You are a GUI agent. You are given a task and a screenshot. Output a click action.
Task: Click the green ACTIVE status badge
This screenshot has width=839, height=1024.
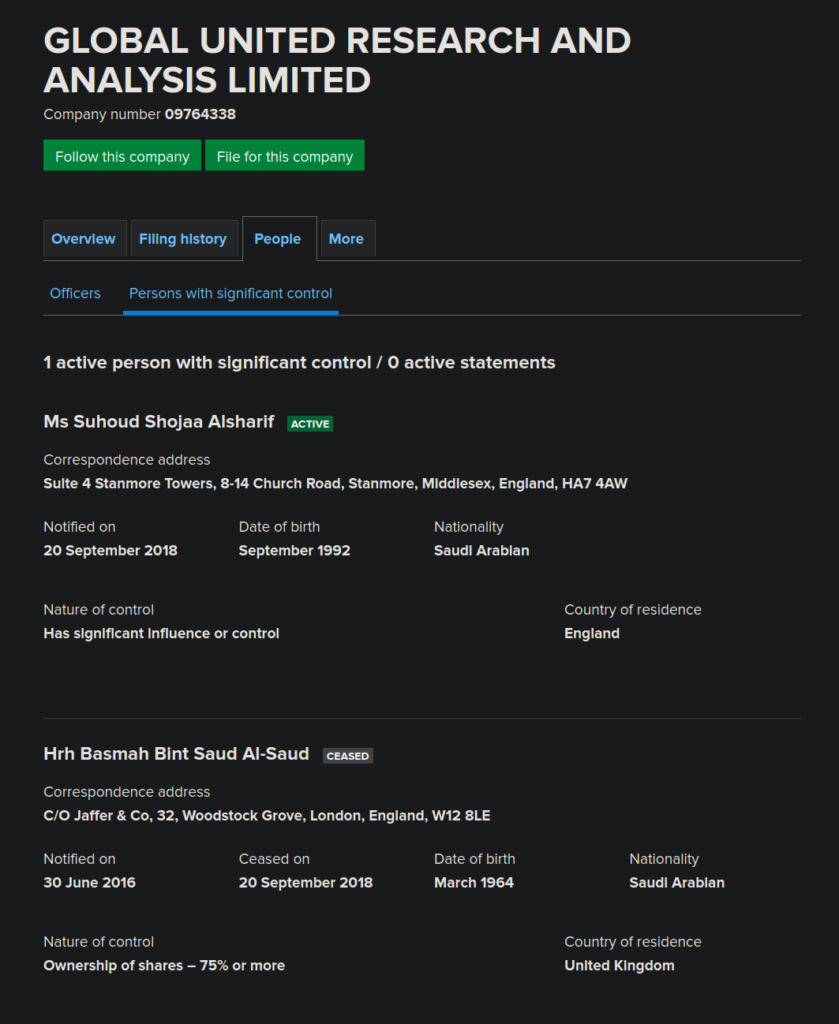pos(310,424)
